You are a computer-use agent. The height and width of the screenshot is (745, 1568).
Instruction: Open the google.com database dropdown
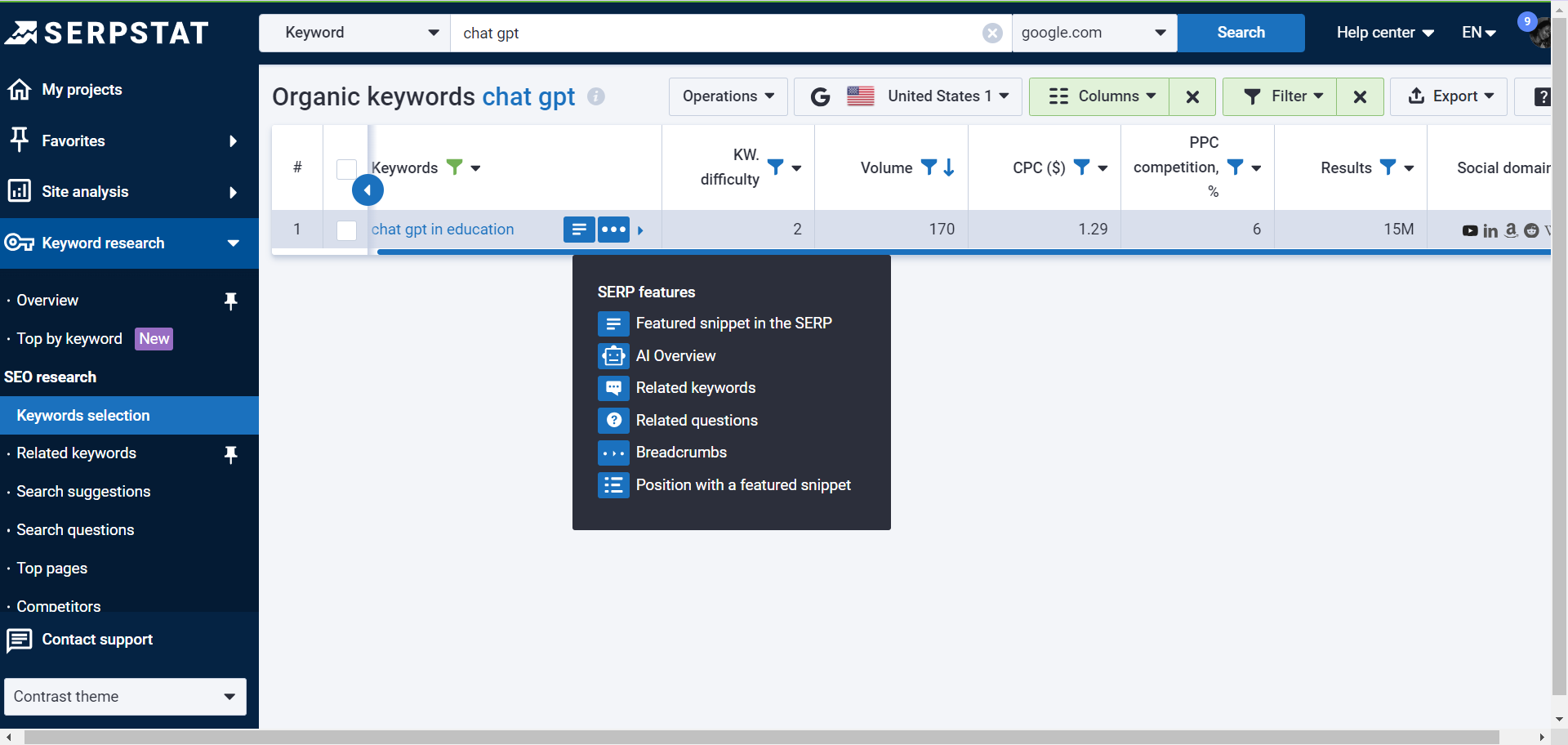[1094, 33]
